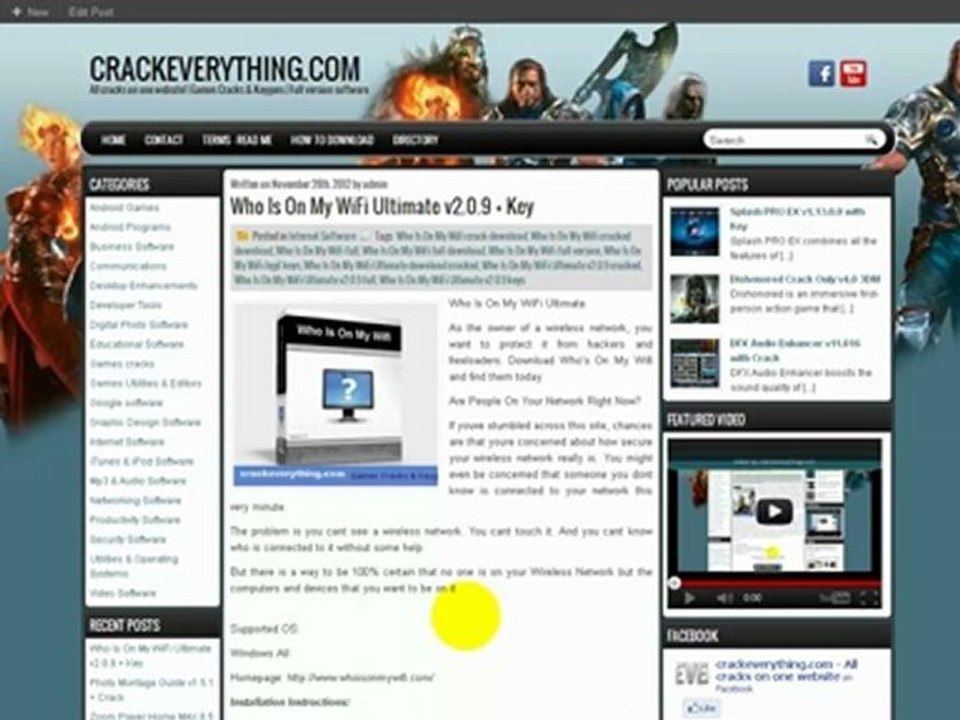Open the Internet Software category

click(127, 442)
